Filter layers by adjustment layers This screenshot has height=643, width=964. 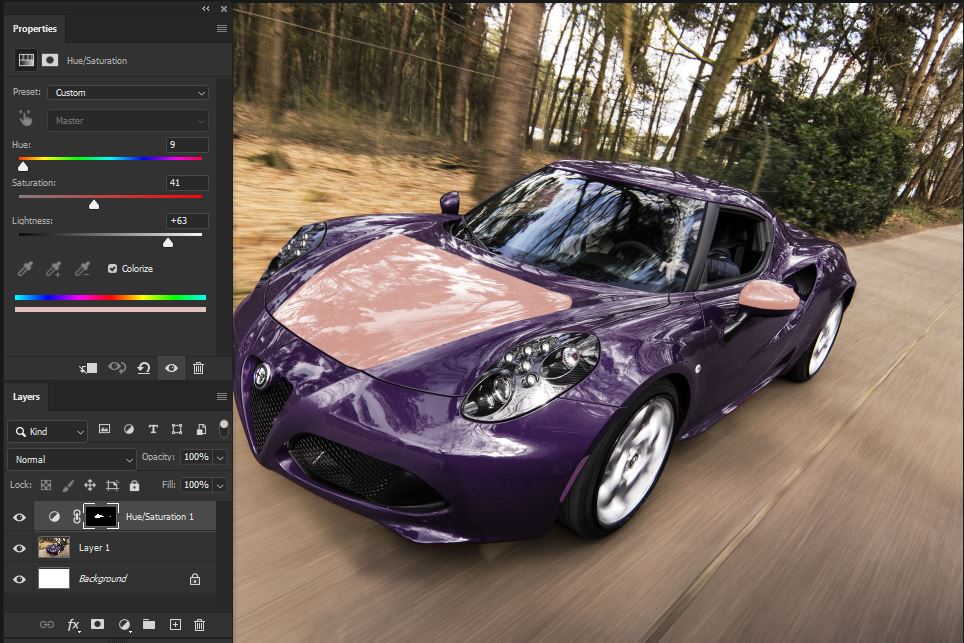coord(128,429)
